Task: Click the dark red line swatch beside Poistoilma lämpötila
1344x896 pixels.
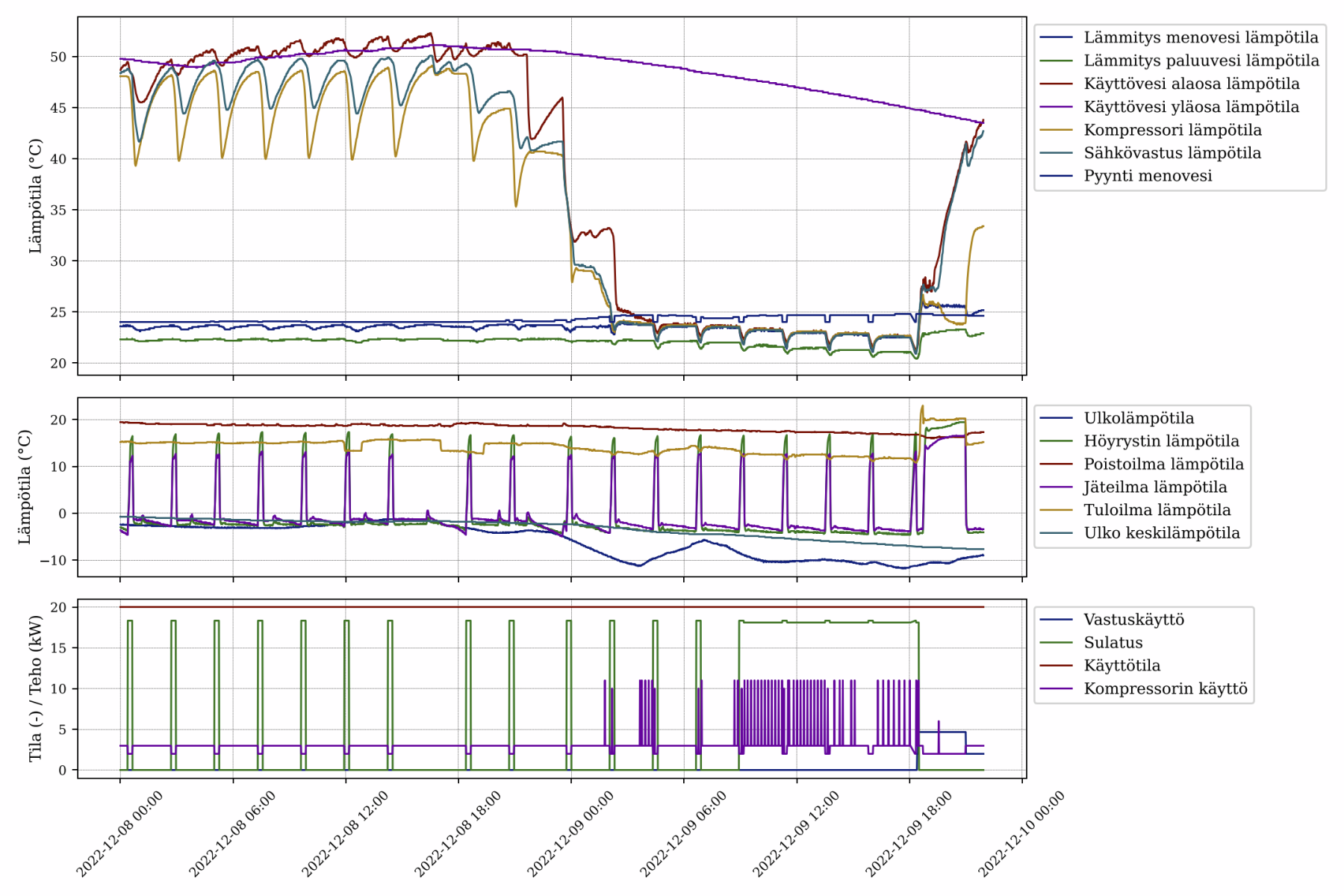Action: pyautogui.click(x=1057, y=464)
